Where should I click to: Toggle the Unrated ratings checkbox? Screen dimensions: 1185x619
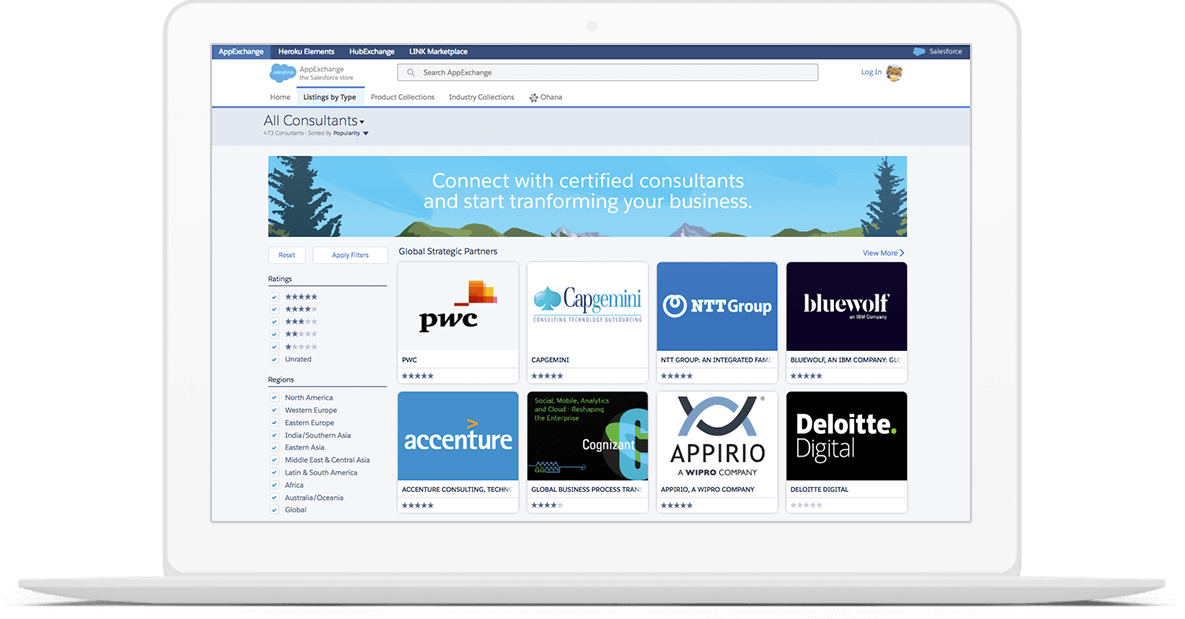click(x=274, y=359)
